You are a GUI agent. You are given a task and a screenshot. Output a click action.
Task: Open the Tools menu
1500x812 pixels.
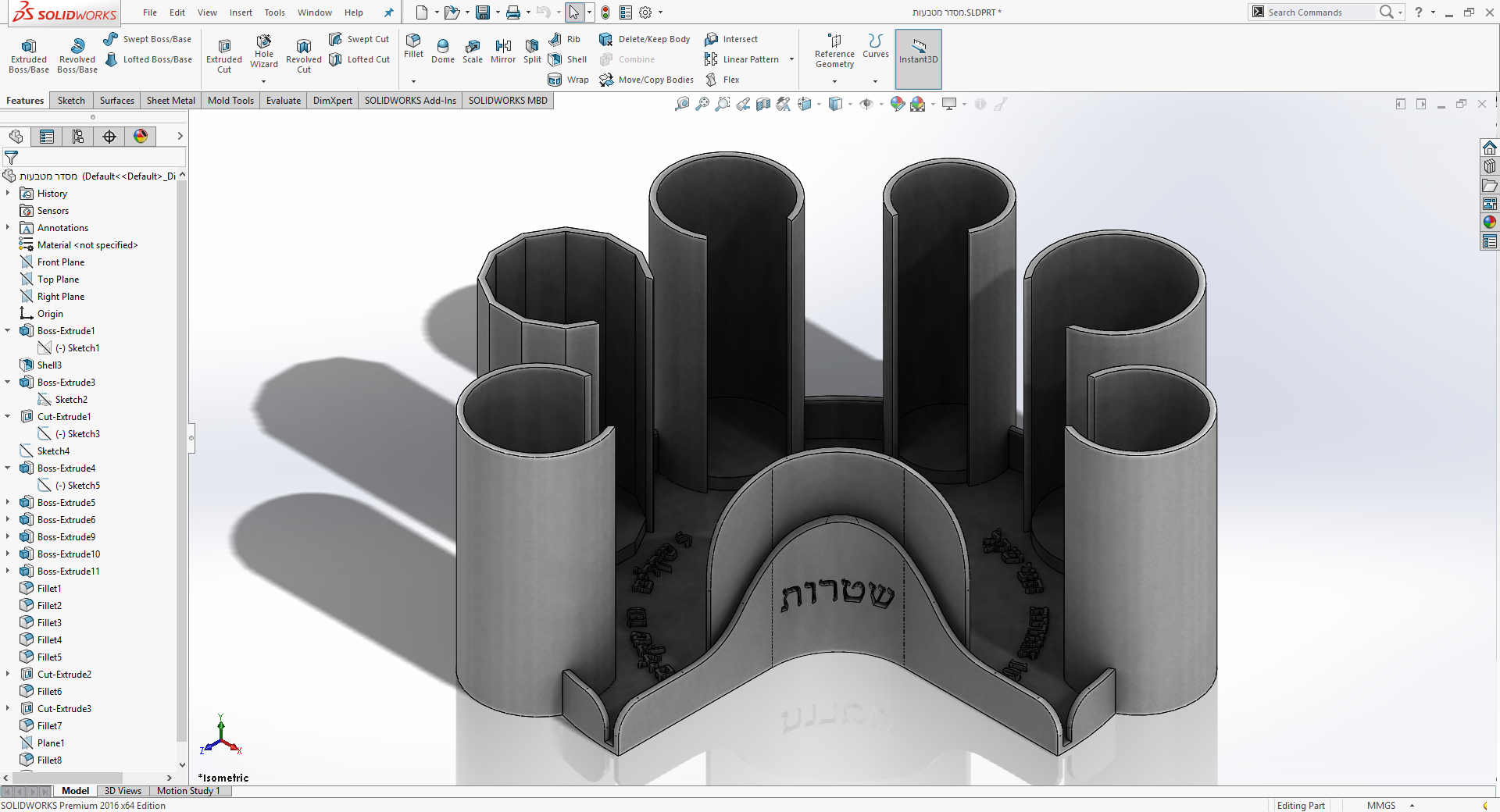[274, 12]
